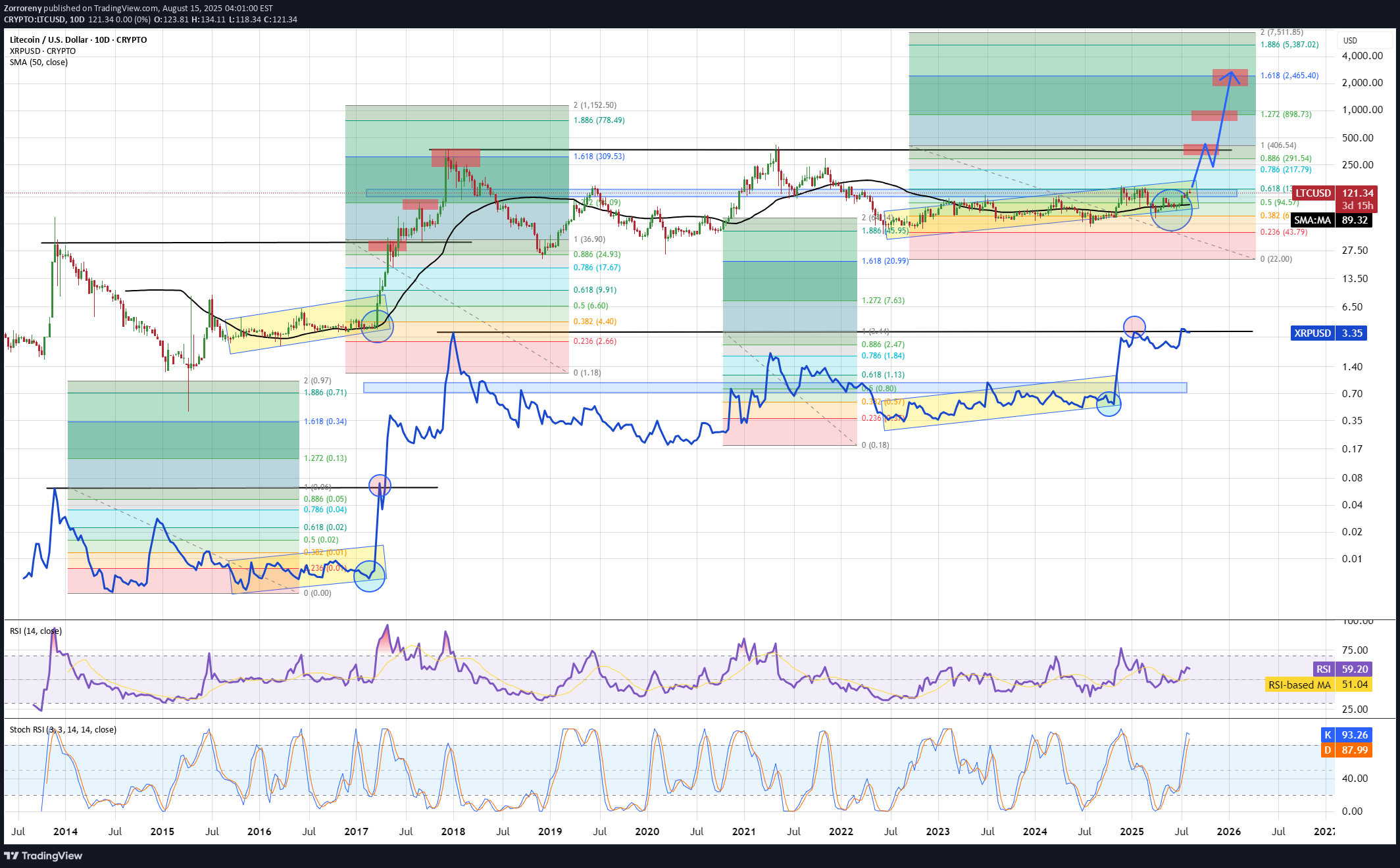The image size is (1400, 868).
Task: Click the Fib label 1.618 (309.53)
Action: pyautogui.click(x=599, y=157)
